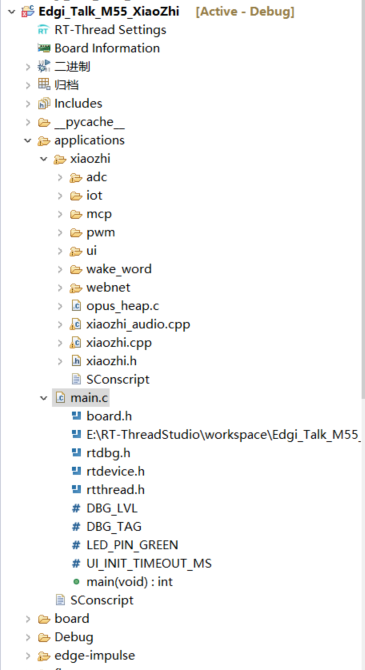Click the board.h include icon
Image resolution: width=365 pixels, height=670 pixels.
tap(76, 415)
